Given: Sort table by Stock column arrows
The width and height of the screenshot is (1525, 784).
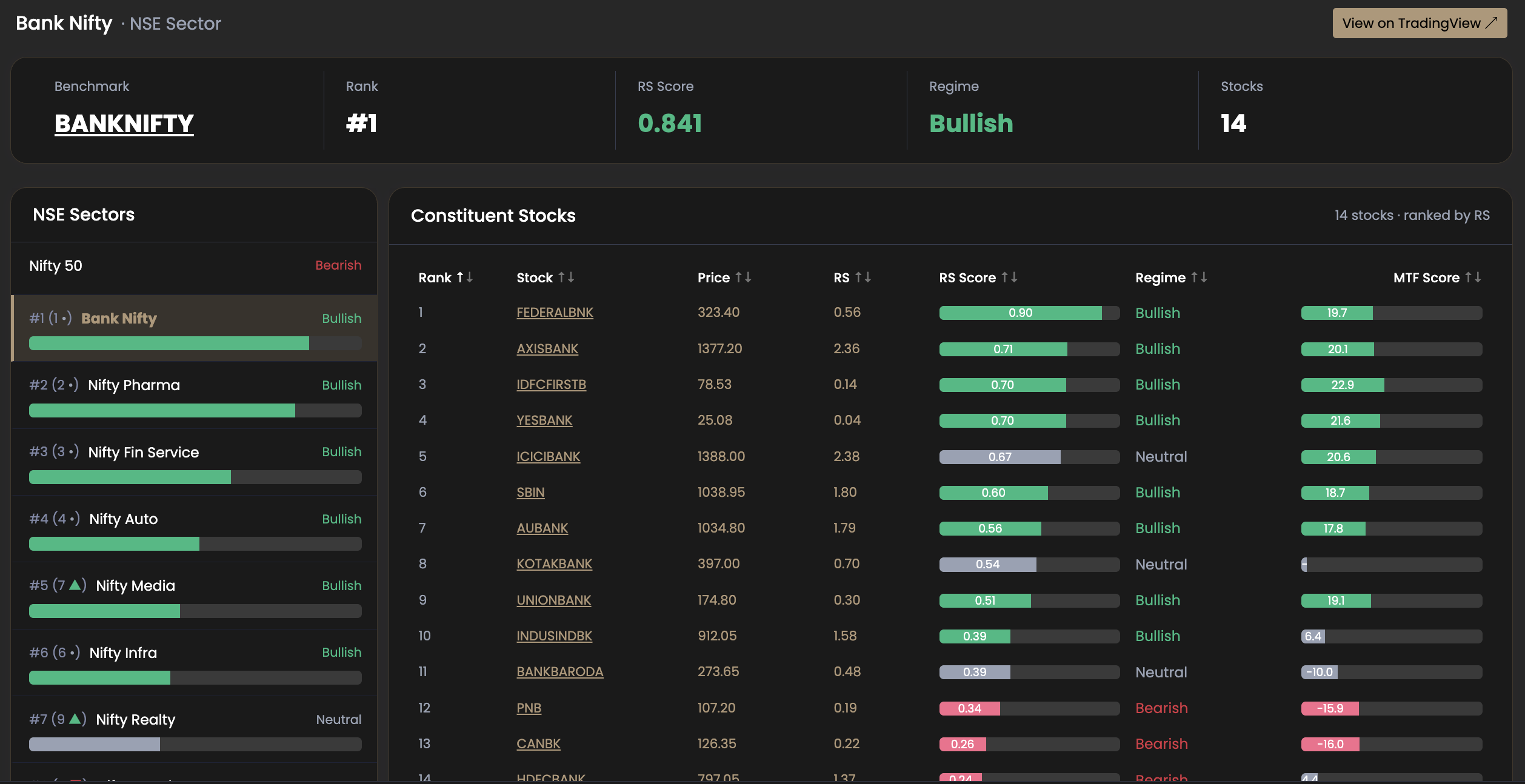Looking at the screenshot, I should point(566,277).
